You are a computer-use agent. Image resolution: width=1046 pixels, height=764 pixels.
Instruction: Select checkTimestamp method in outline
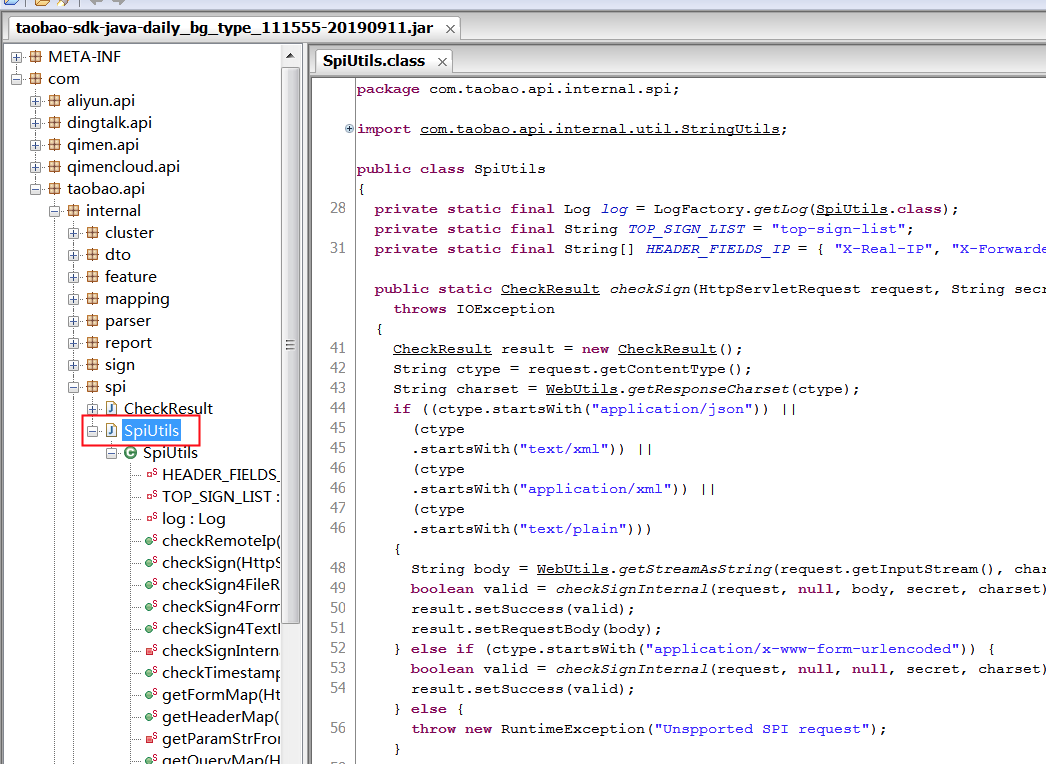click(x=221, y=673)
